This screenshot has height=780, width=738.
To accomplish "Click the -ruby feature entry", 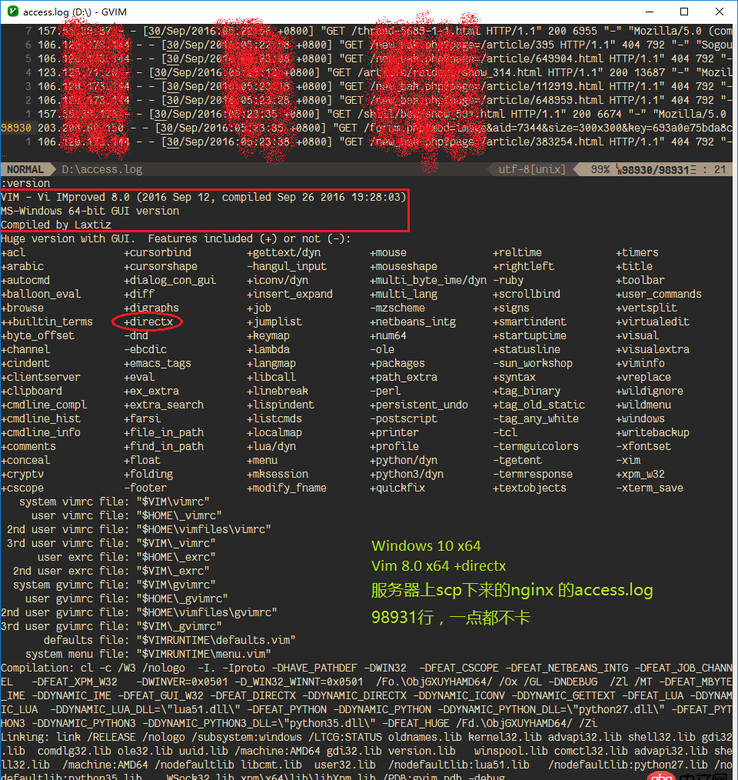I will point(508,281).
